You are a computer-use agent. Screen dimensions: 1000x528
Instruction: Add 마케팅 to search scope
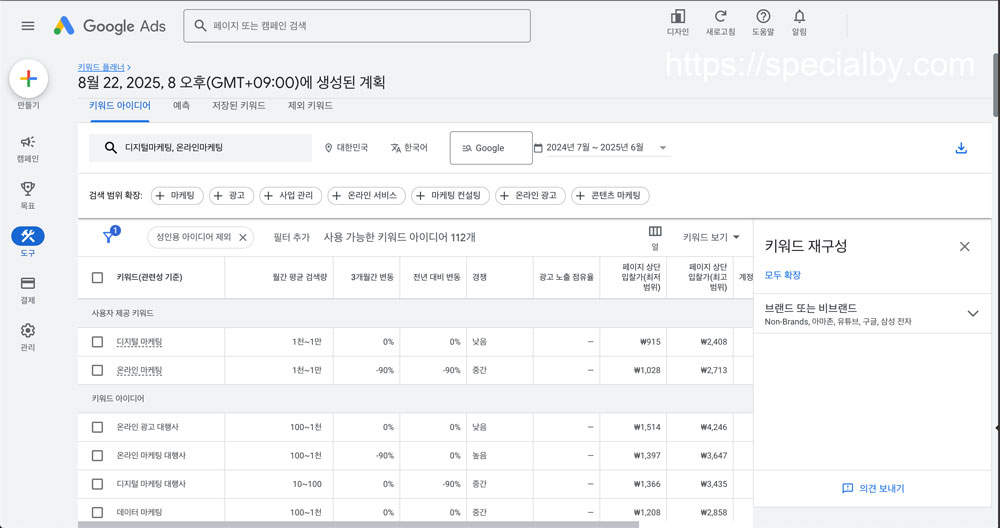tap(177, 196)
